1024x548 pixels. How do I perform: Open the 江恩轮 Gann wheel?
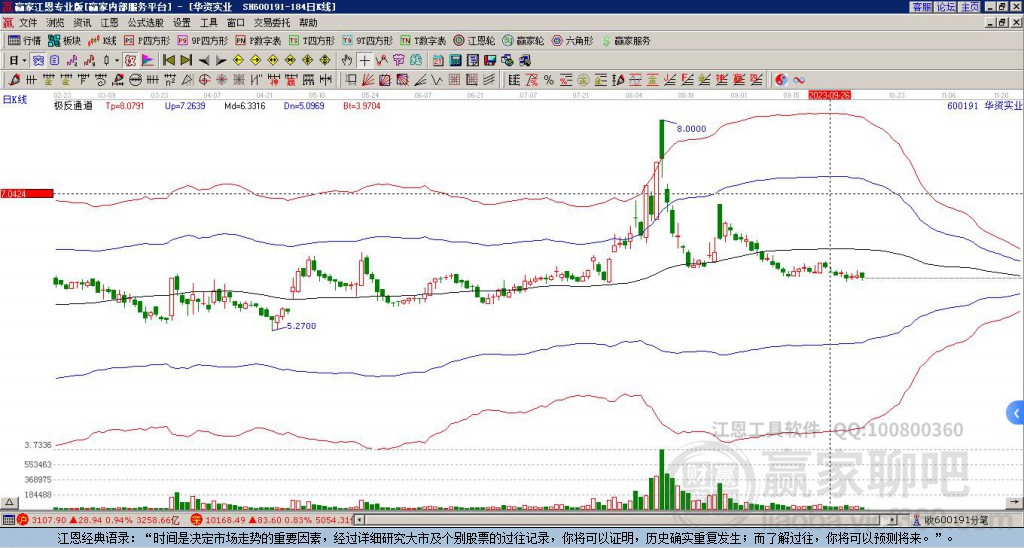[x=475, y=40]
